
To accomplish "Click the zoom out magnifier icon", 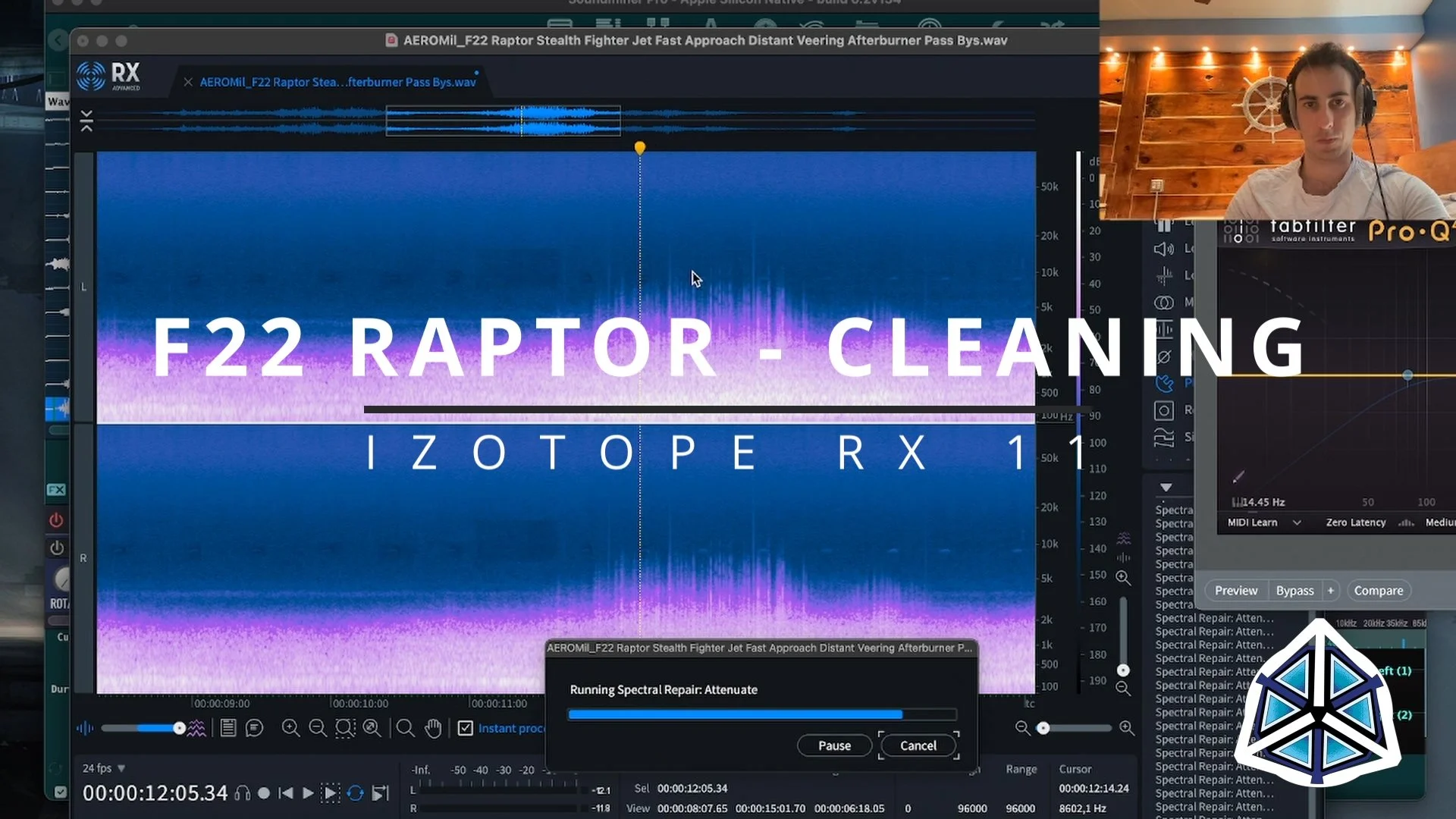I will pos(318,729).
